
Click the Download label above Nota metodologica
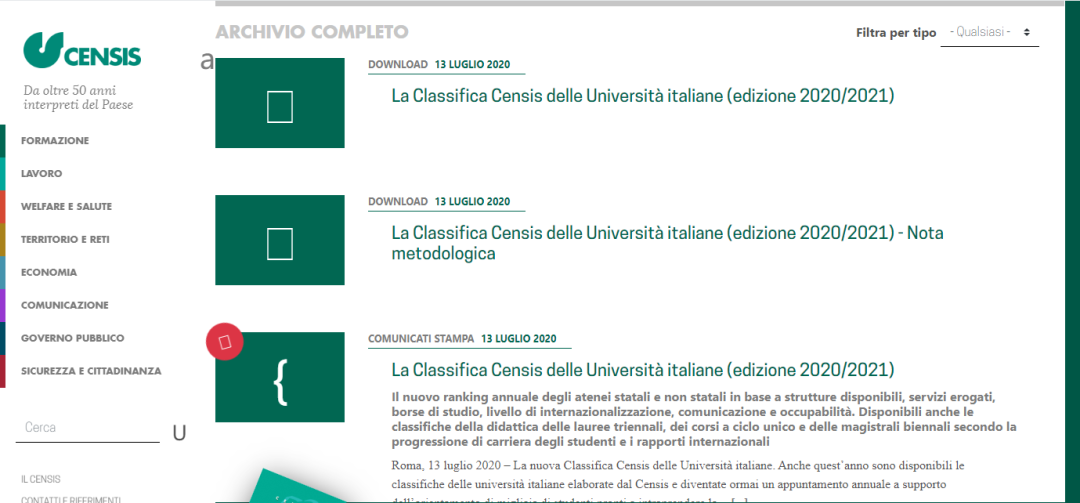click(x=398, y=202)
